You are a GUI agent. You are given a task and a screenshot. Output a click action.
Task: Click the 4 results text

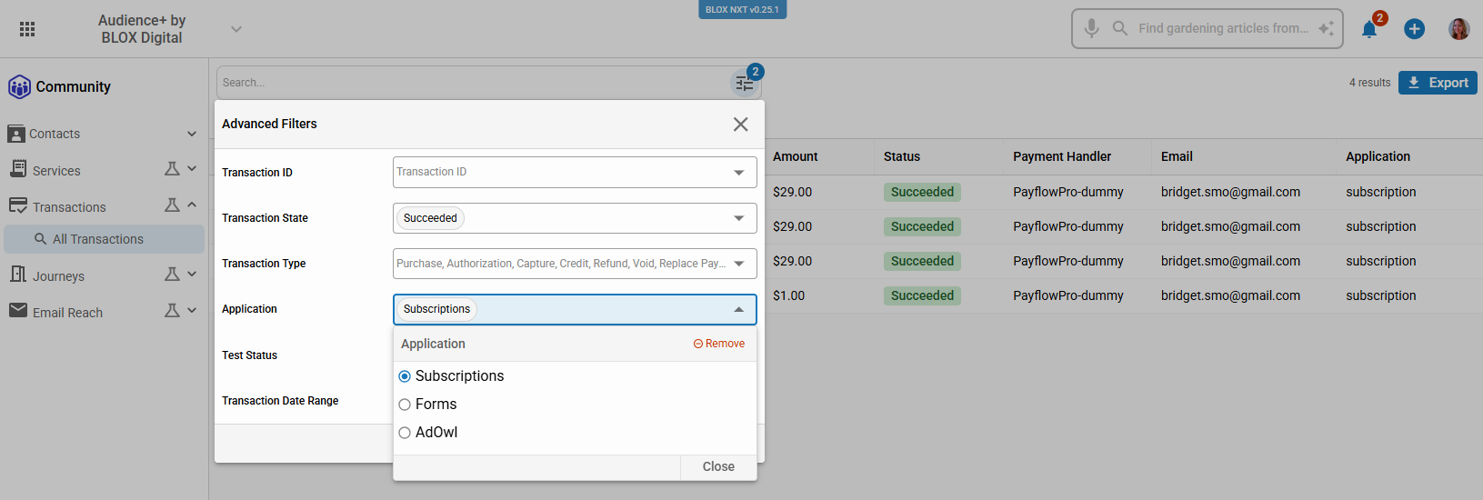[x=1370, y=83]
